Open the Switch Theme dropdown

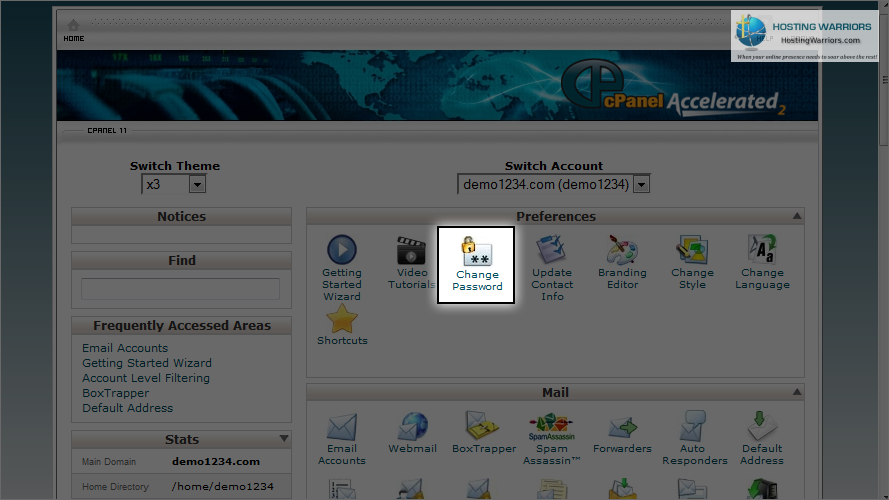coord(173,184)
